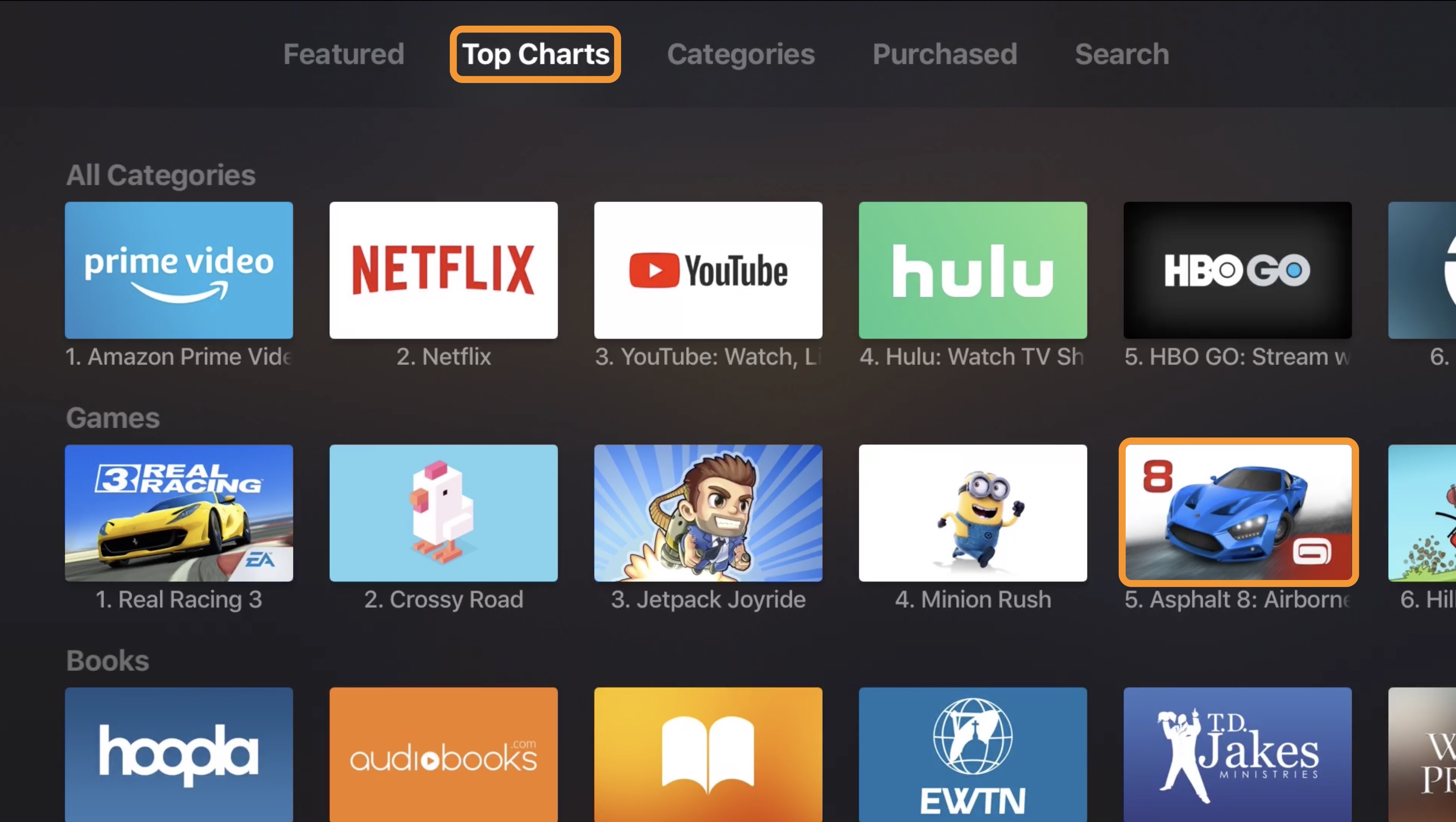Open Jetpack Joyride game

708,512
